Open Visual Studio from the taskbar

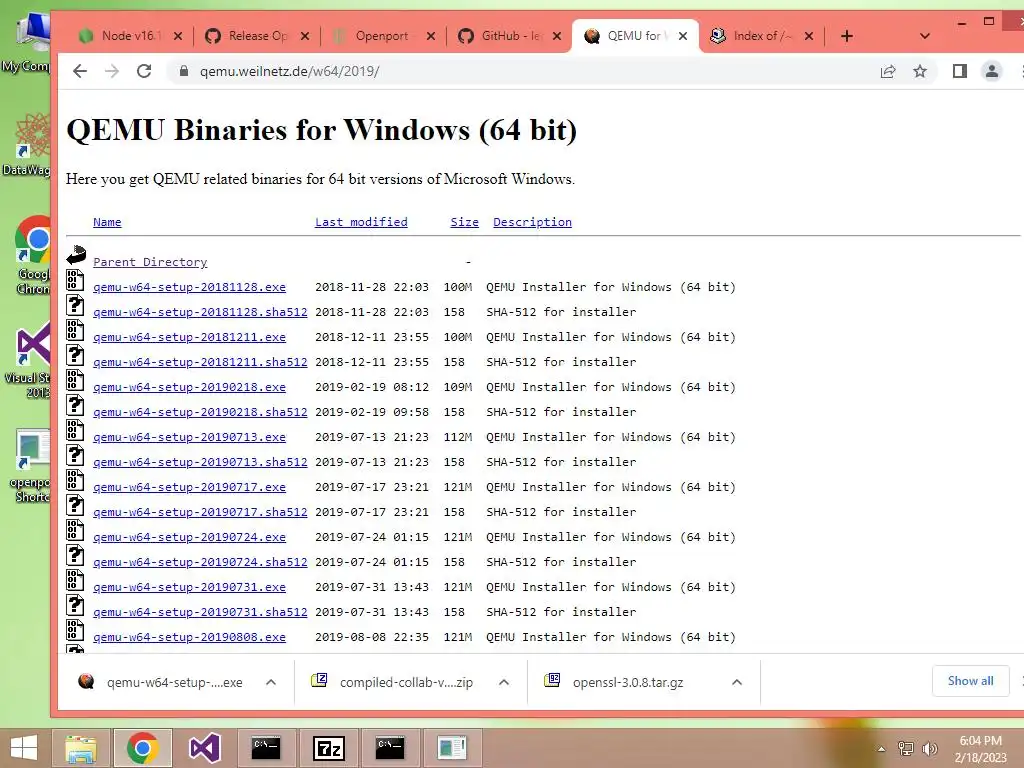click(x=204, y=748)
